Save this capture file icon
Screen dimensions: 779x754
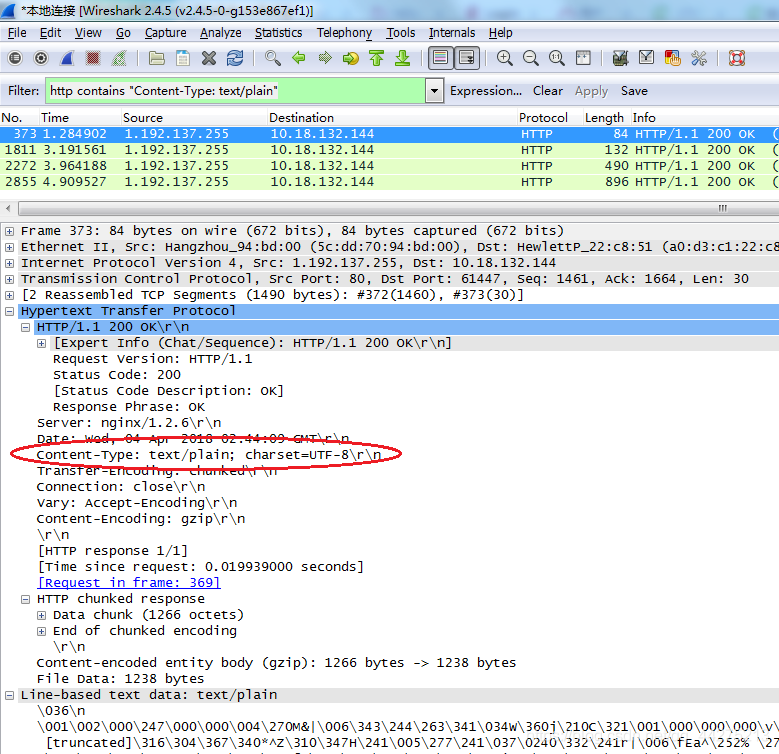[x=183, y=58]
